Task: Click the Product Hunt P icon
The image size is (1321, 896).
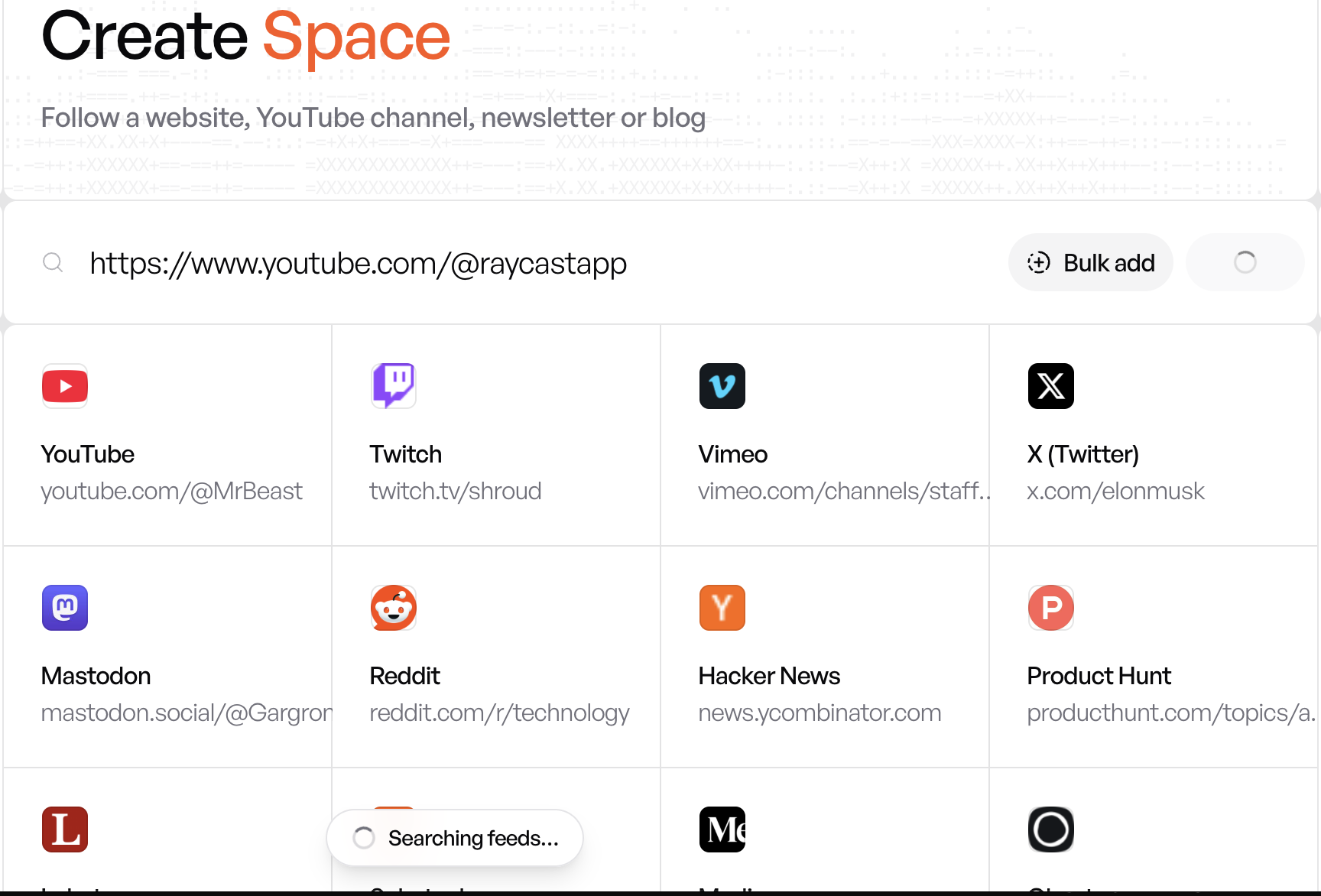Action: (x=1051, y=608)
